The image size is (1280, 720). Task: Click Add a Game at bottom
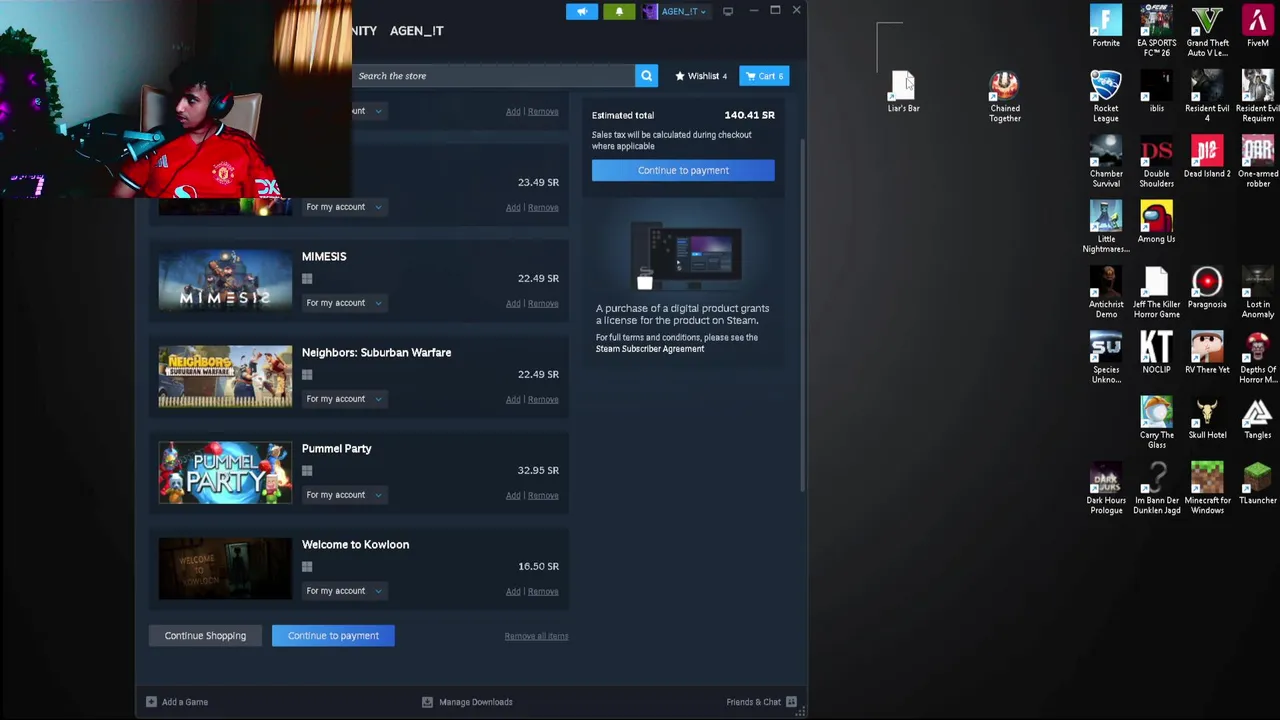pos(177,702)
